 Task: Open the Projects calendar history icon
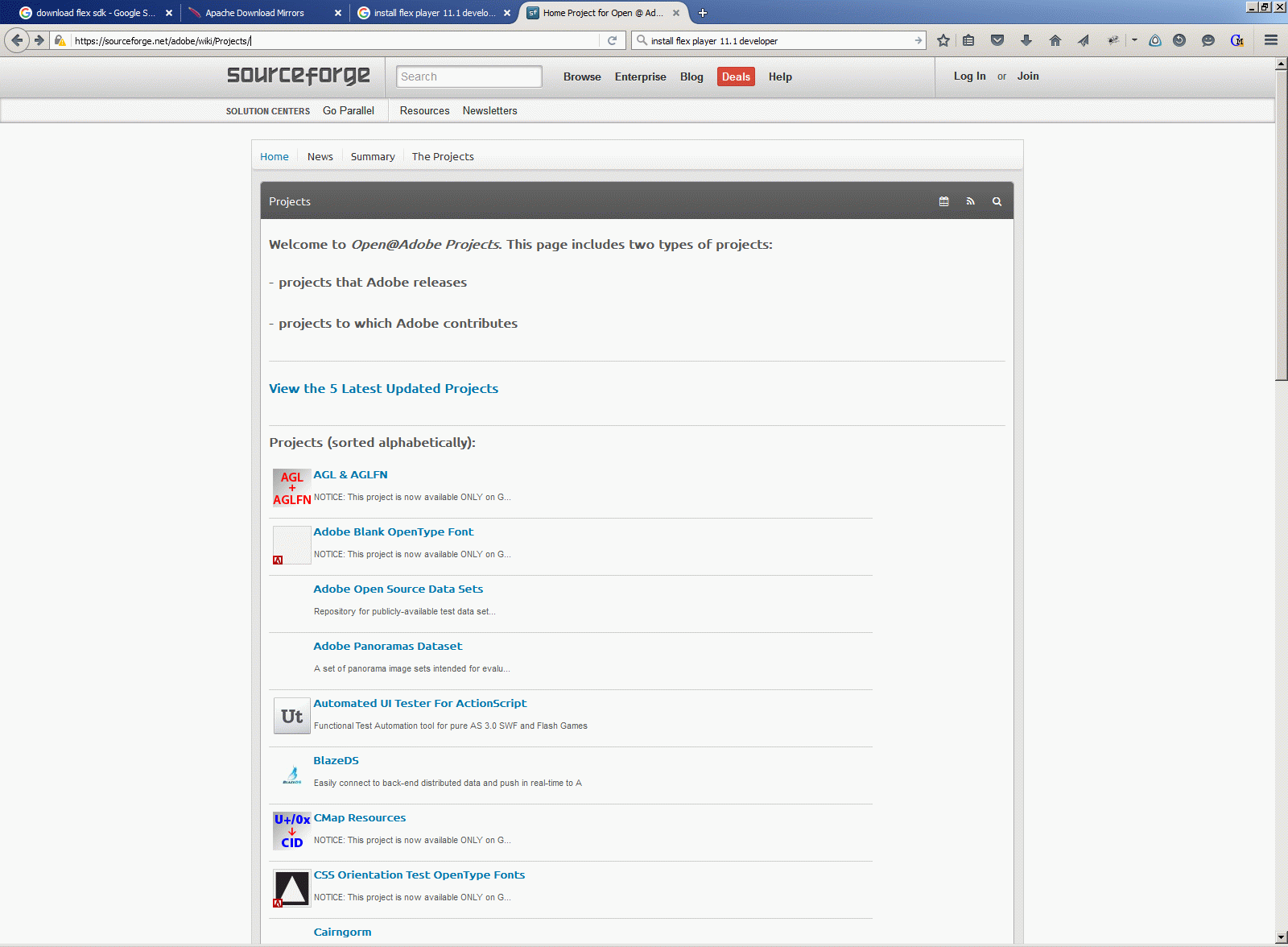[943, 201]
